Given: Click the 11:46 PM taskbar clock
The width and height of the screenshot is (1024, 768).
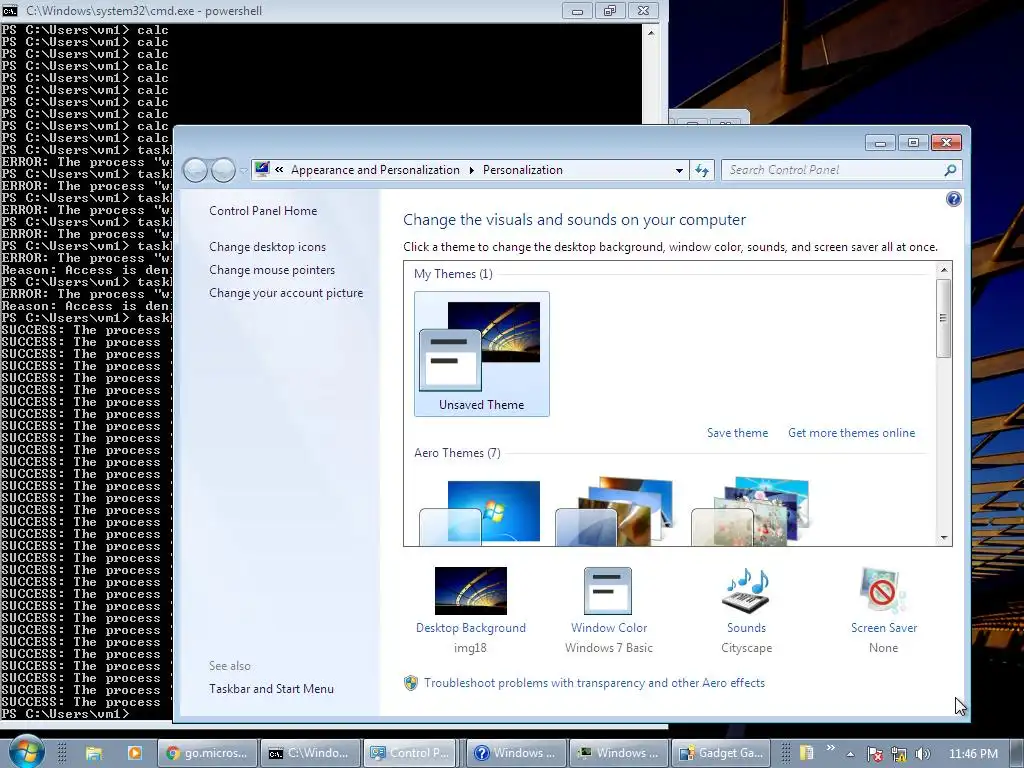Looking at the screenshot, I should click(x=973, y=754).
